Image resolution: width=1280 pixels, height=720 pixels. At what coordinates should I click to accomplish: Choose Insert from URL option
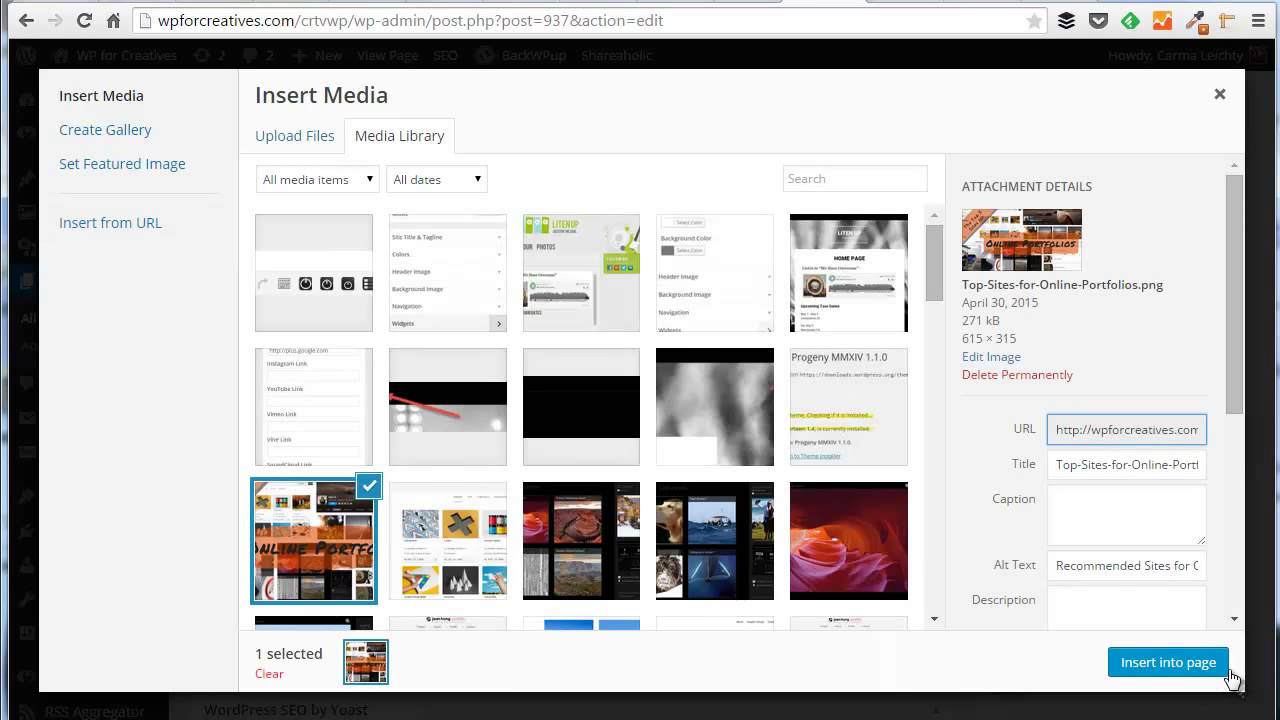(110, 223)
